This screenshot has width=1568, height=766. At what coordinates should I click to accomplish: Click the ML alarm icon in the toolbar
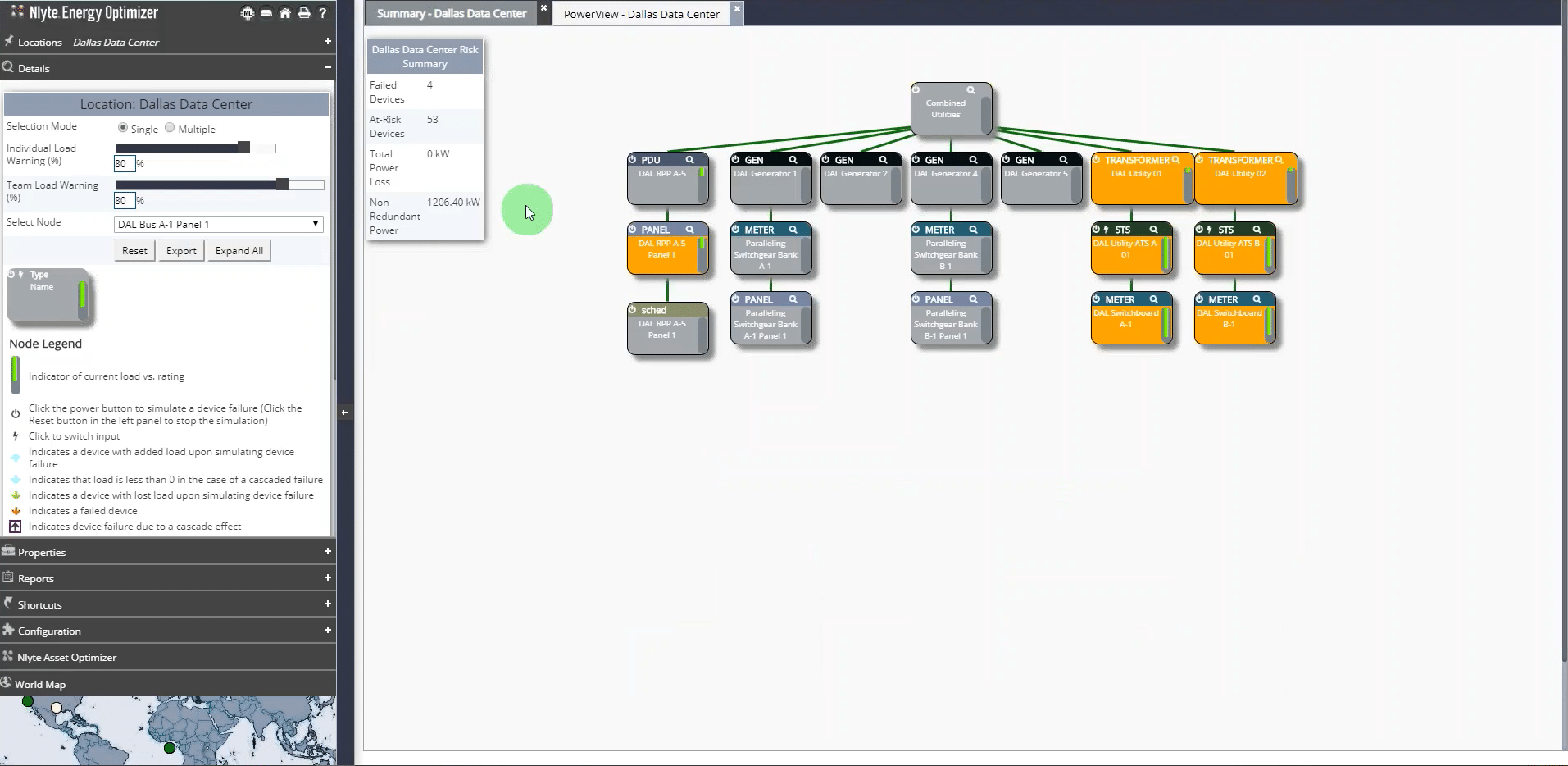[247, 13]
